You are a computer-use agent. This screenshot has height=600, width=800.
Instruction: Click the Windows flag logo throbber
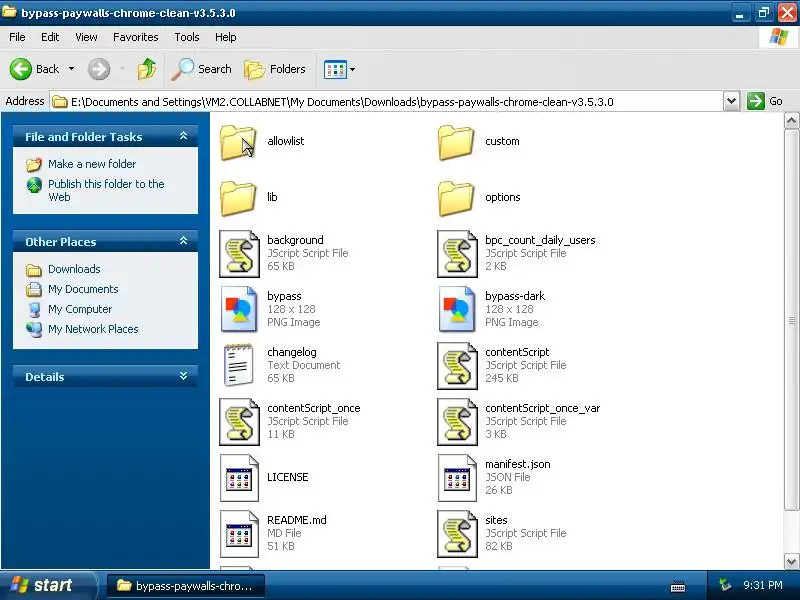click(779, 37)
